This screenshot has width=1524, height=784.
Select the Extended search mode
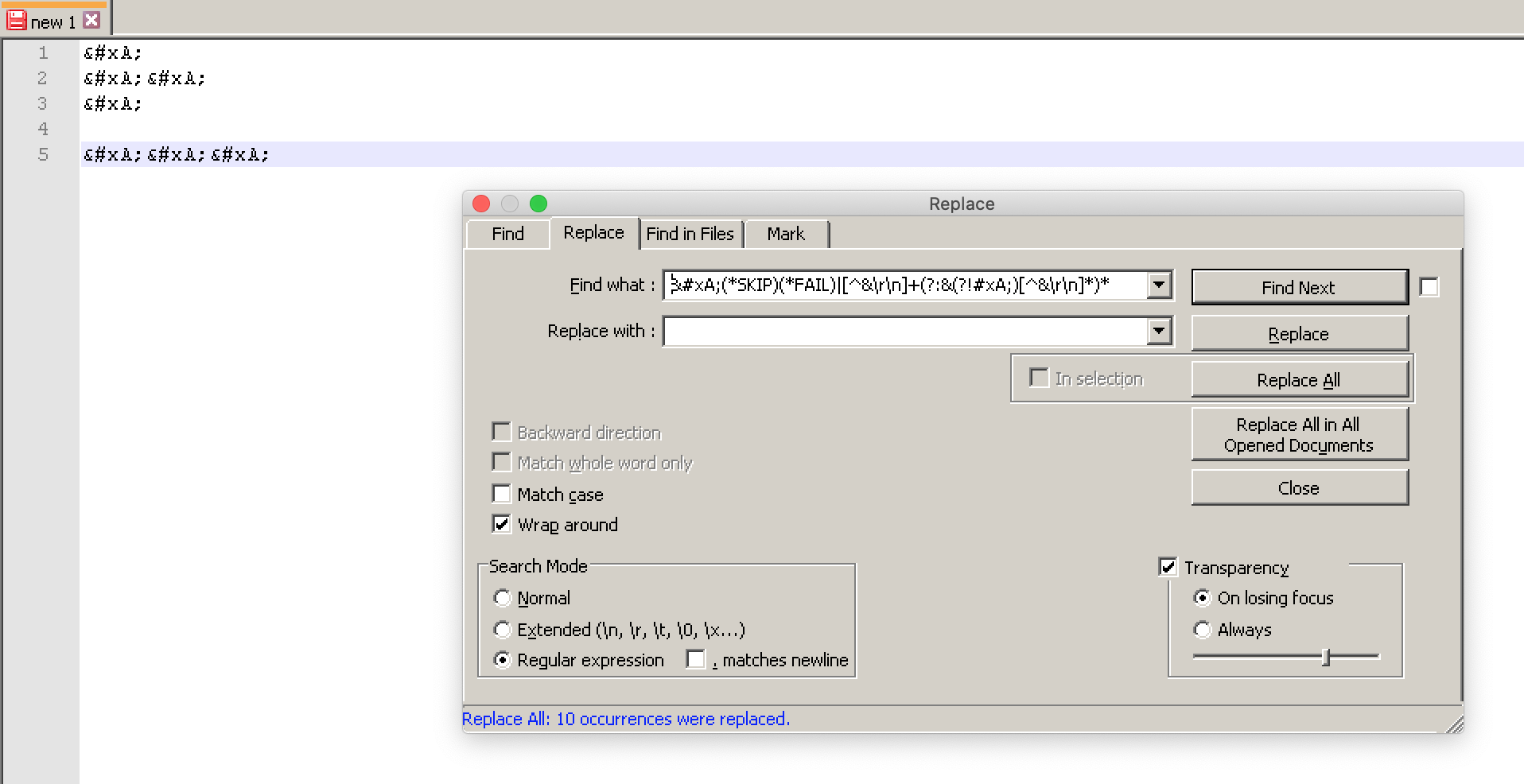click(x=502, y=630)
